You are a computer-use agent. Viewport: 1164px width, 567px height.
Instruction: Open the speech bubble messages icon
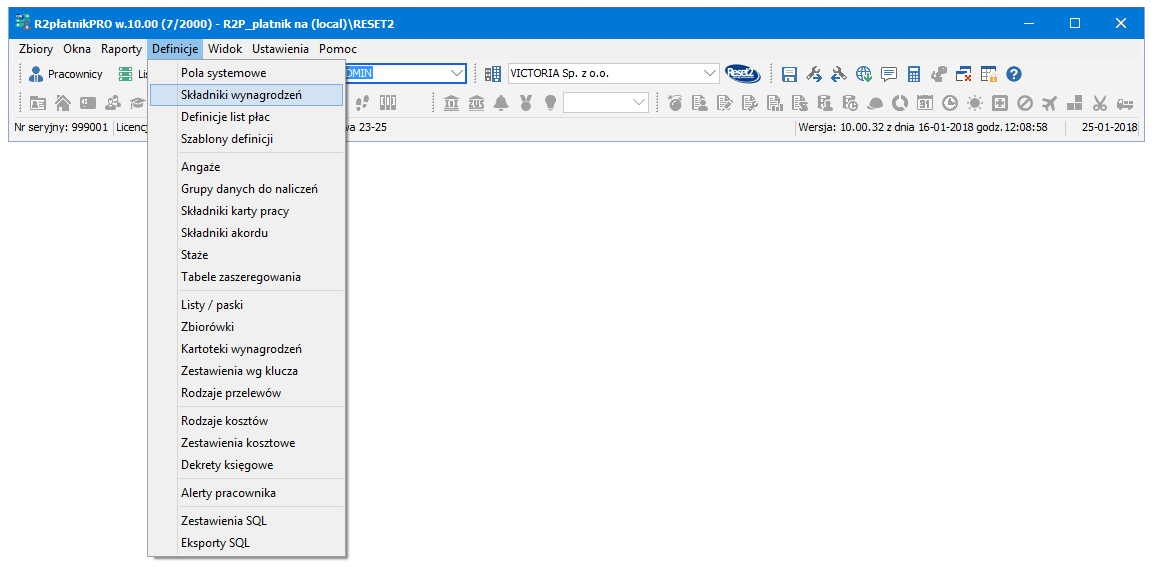(889, 74)
